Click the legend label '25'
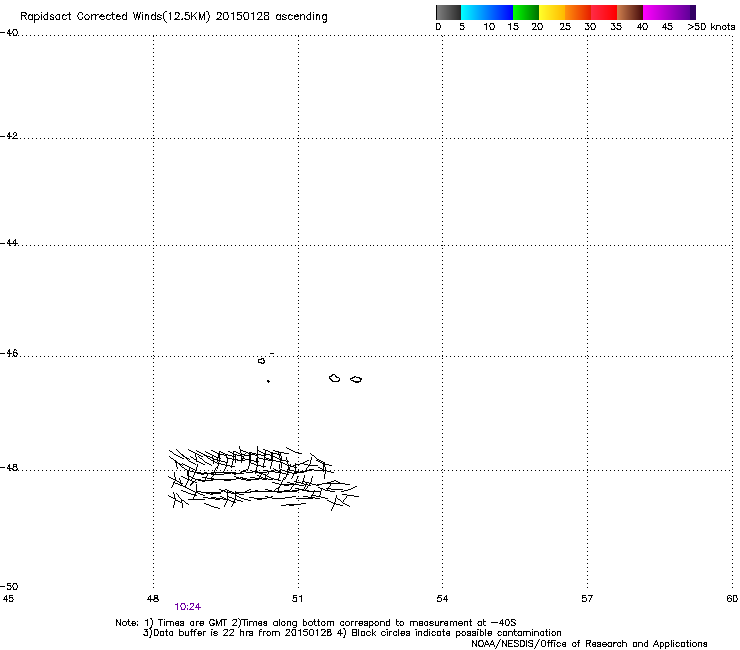740x650 pixels. (x=564, y=27)
